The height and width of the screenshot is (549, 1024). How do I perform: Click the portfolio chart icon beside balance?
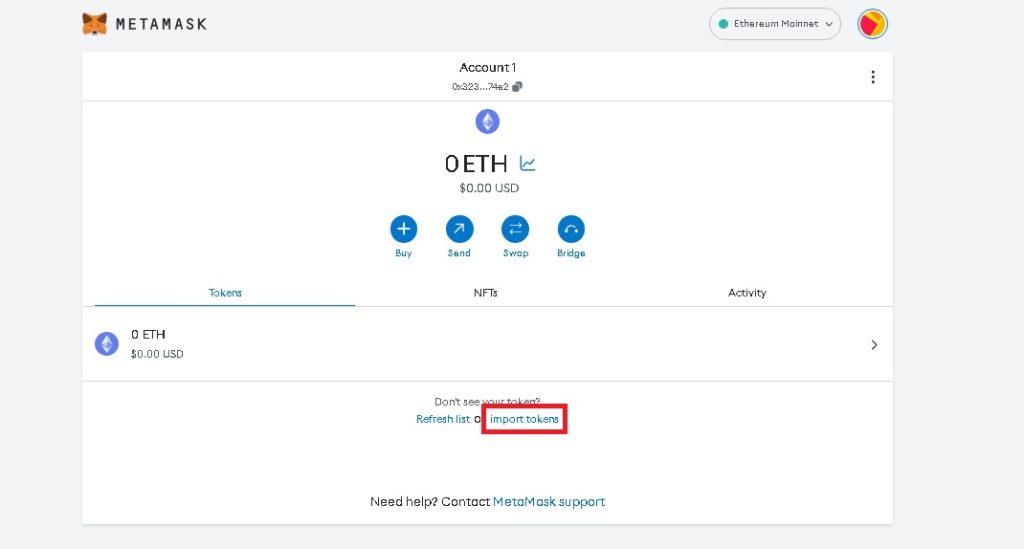527,164
